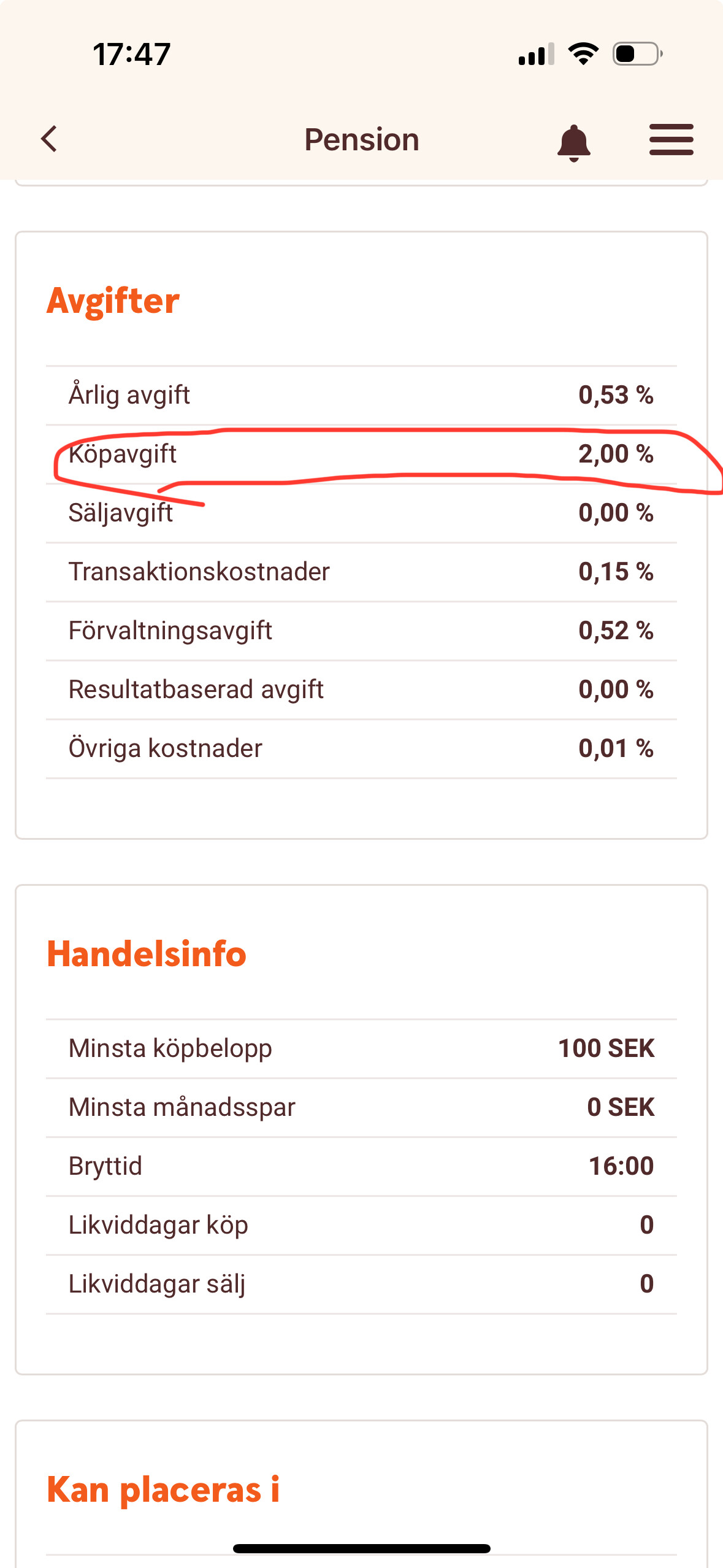Tap the Pension page title
The height and width of the screenshot is (1568, 723).
[x=362, y=140]
